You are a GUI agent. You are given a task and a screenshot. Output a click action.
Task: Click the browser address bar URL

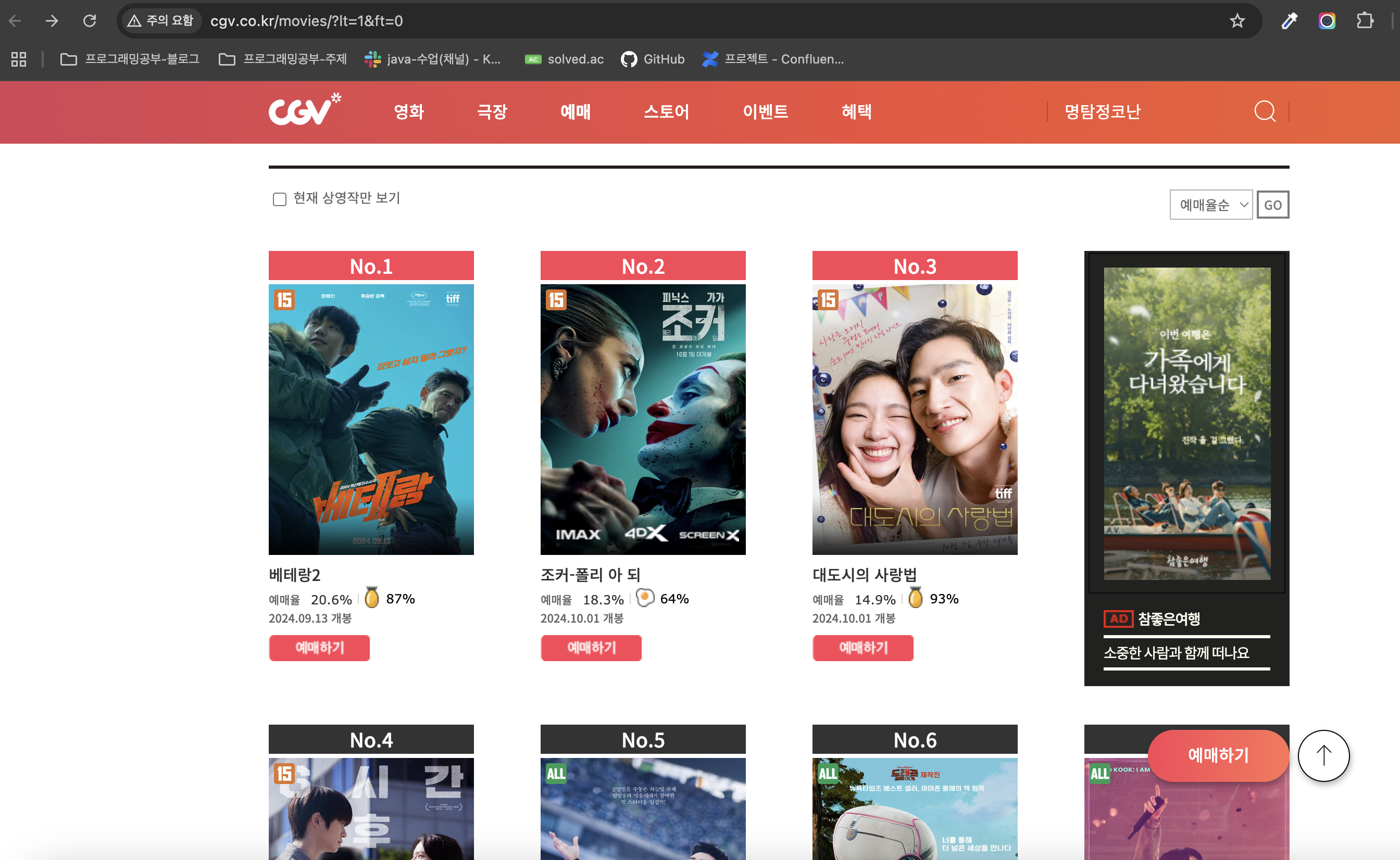coord(306,21)
